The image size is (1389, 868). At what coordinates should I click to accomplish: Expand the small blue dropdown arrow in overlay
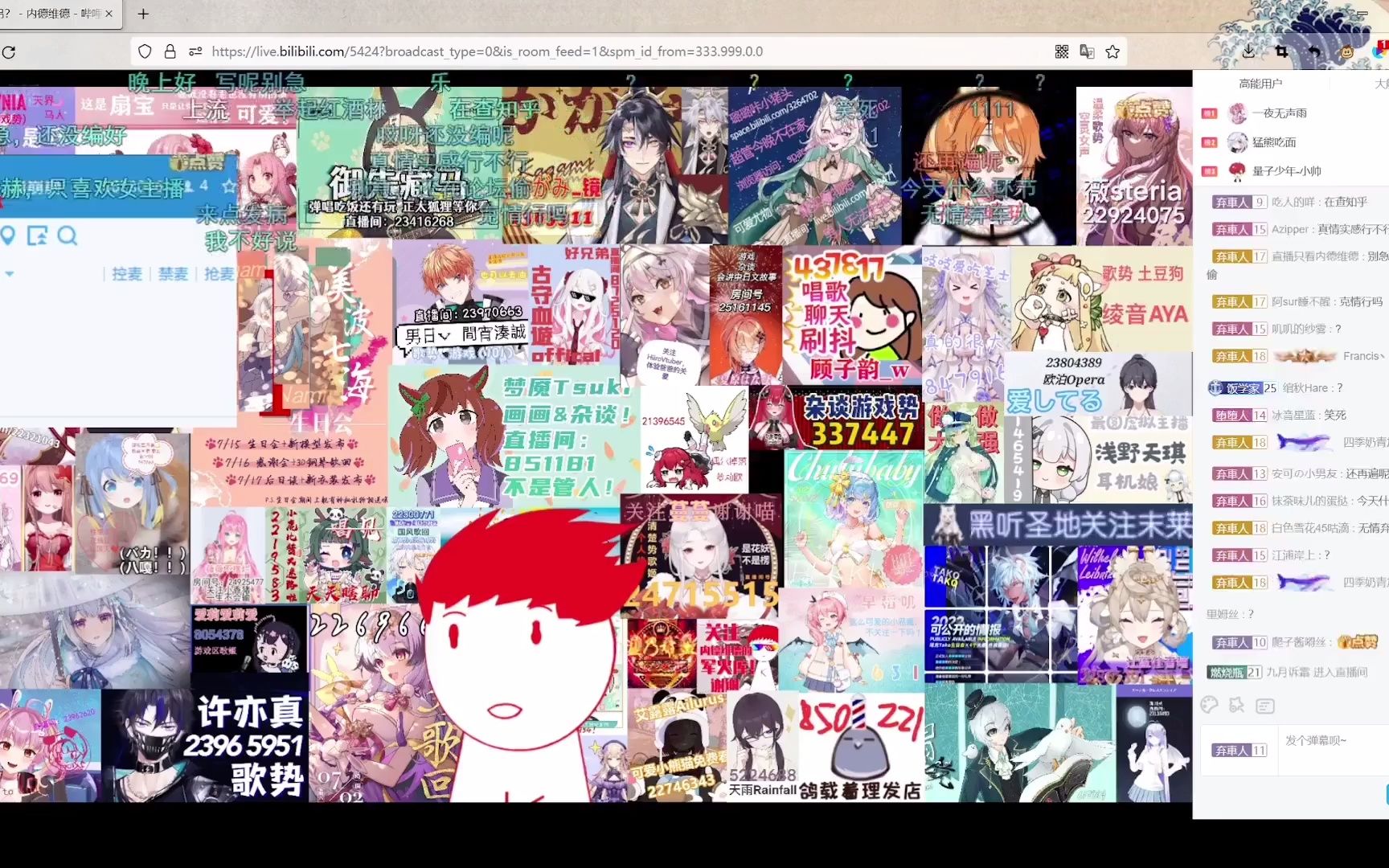[10, 274]
